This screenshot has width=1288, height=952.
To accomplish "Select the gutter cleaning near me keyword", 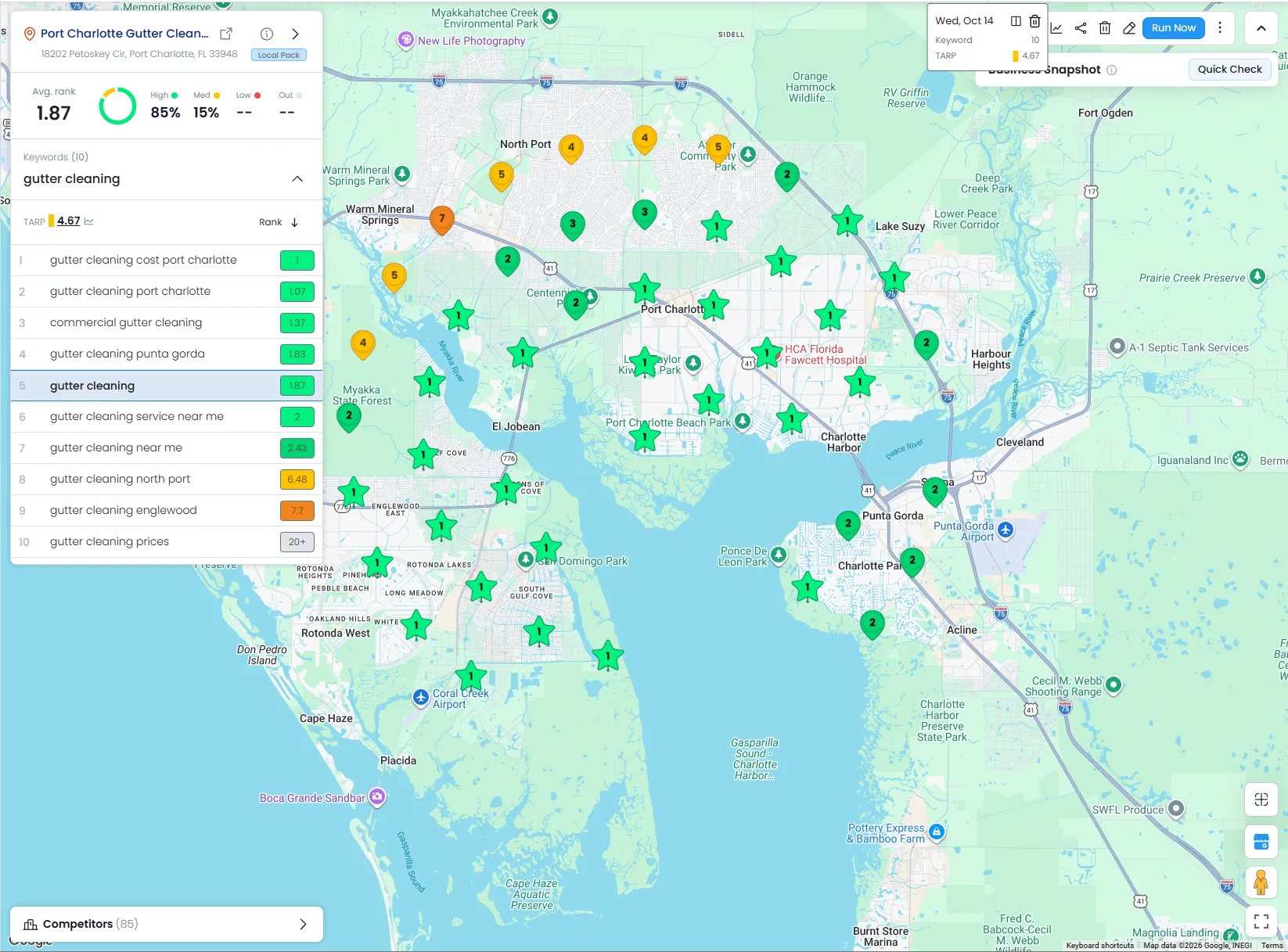I will coord(167,447).
